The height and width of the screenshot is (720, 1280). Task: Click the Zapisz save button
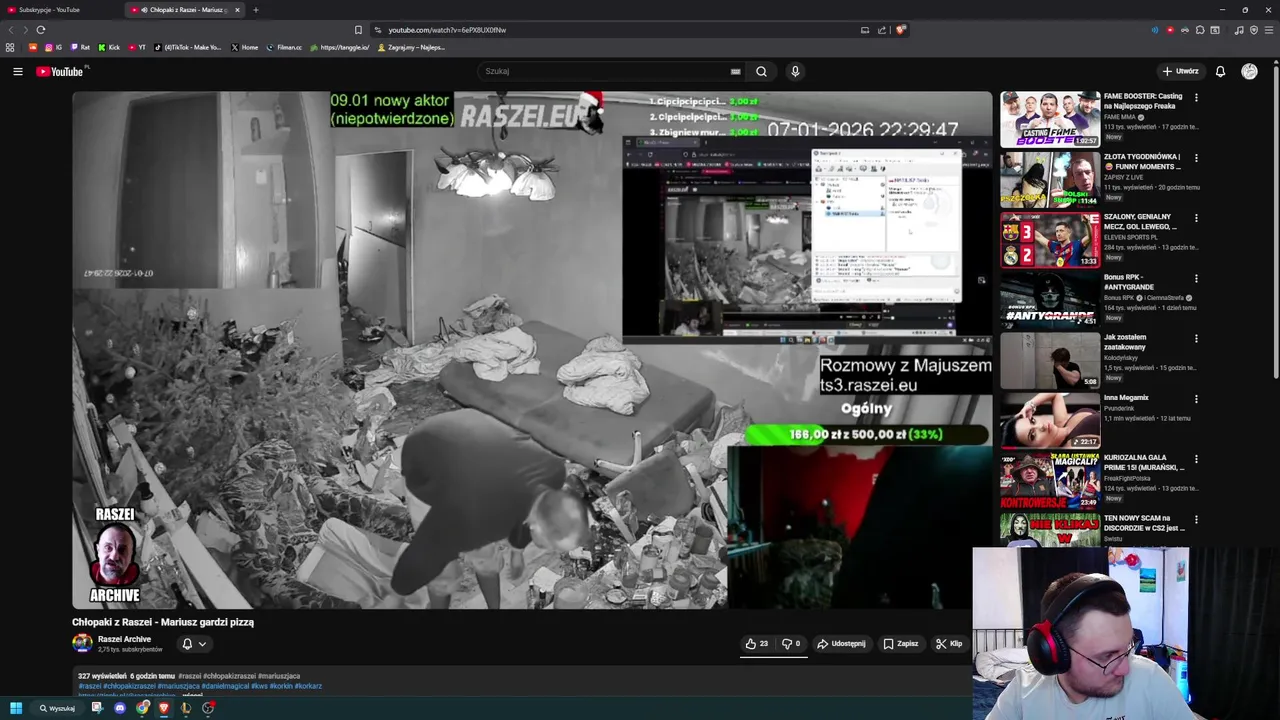click(900, 644)
